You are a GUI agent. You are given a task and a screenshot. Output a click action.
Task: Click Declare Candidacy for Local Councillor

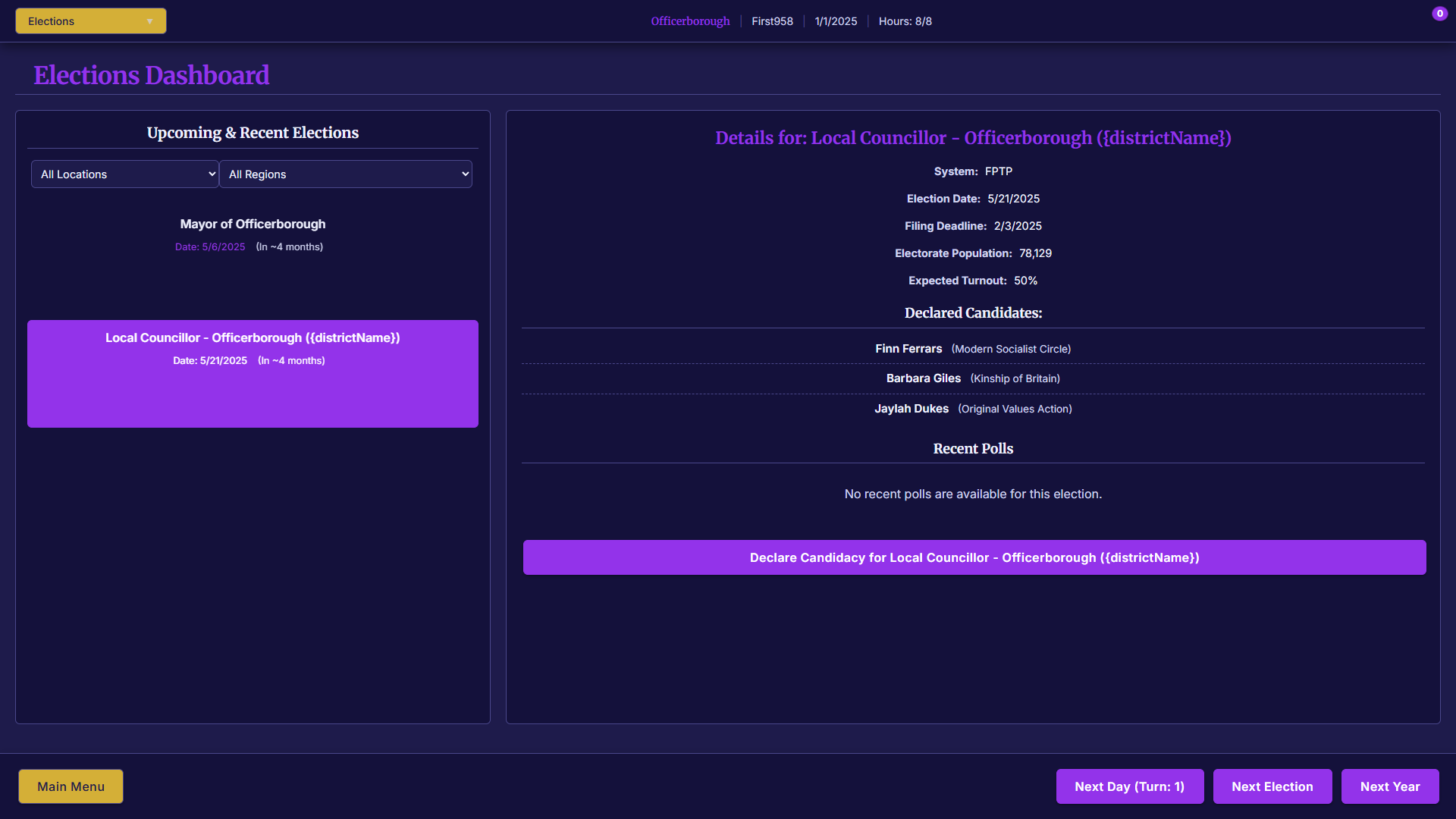974,557
